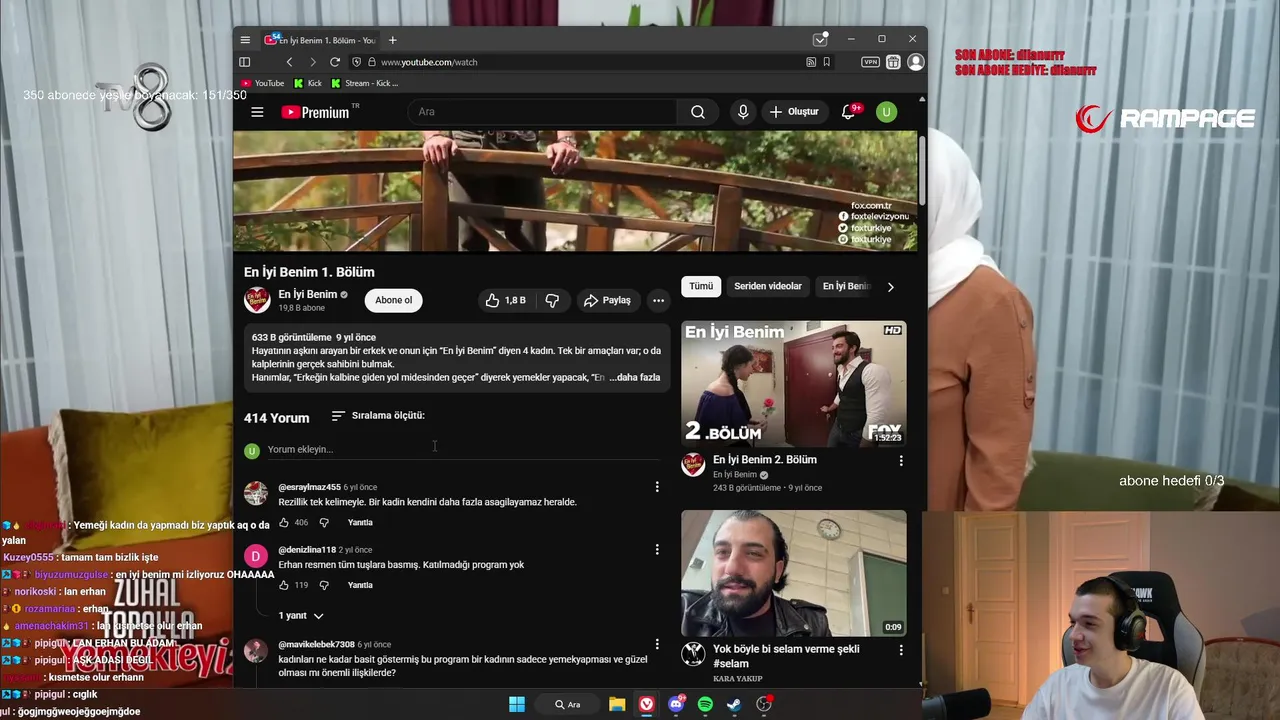
Task: Open the Kick bookmark
Action: [308, 83]
